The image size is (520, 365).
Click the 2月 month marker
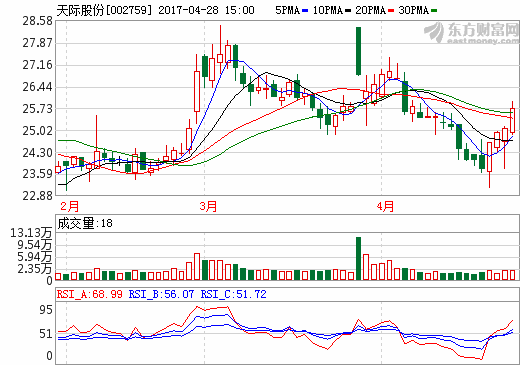[x=70, y=206]
